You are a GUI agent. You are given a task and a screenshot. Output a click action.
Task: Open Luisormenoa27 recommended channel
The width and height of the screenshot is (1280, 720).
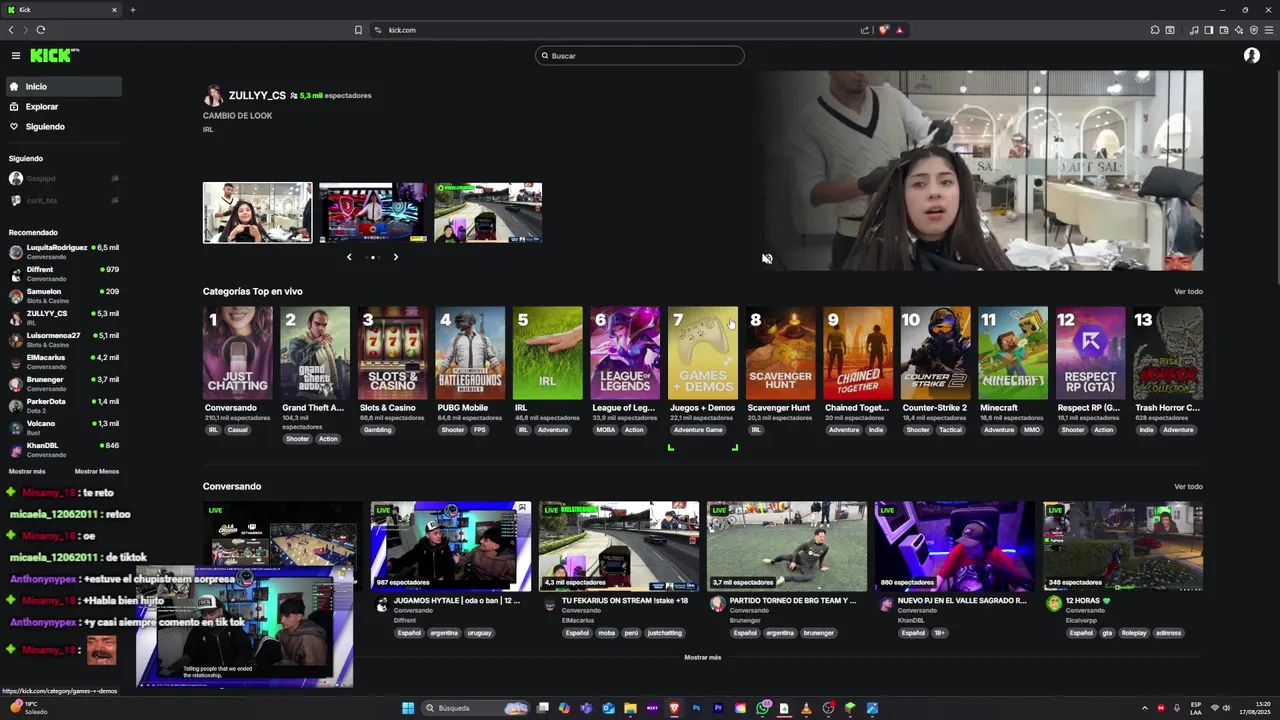tap(63, 340)
